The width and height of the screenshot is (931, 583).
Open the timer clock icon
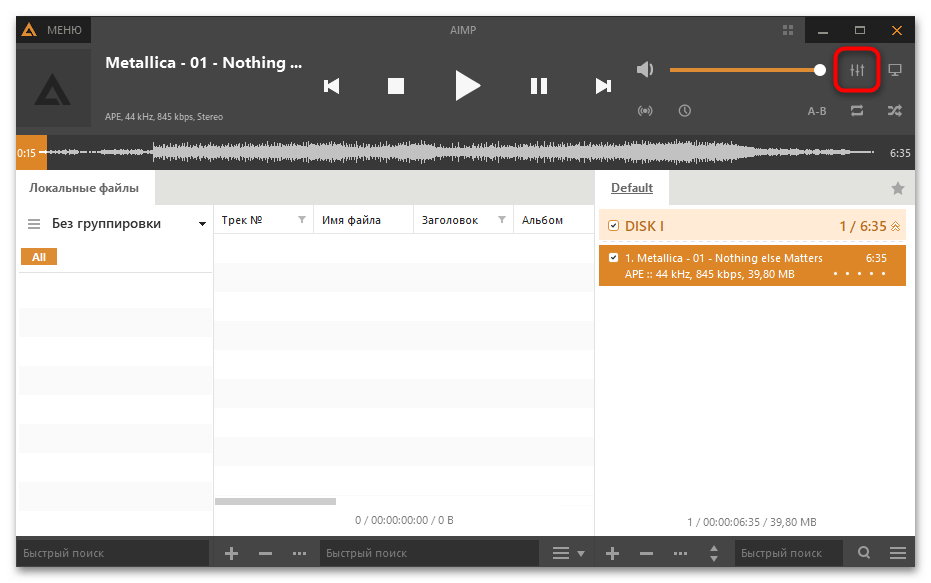pyautogui.click(x=685, y=111)
